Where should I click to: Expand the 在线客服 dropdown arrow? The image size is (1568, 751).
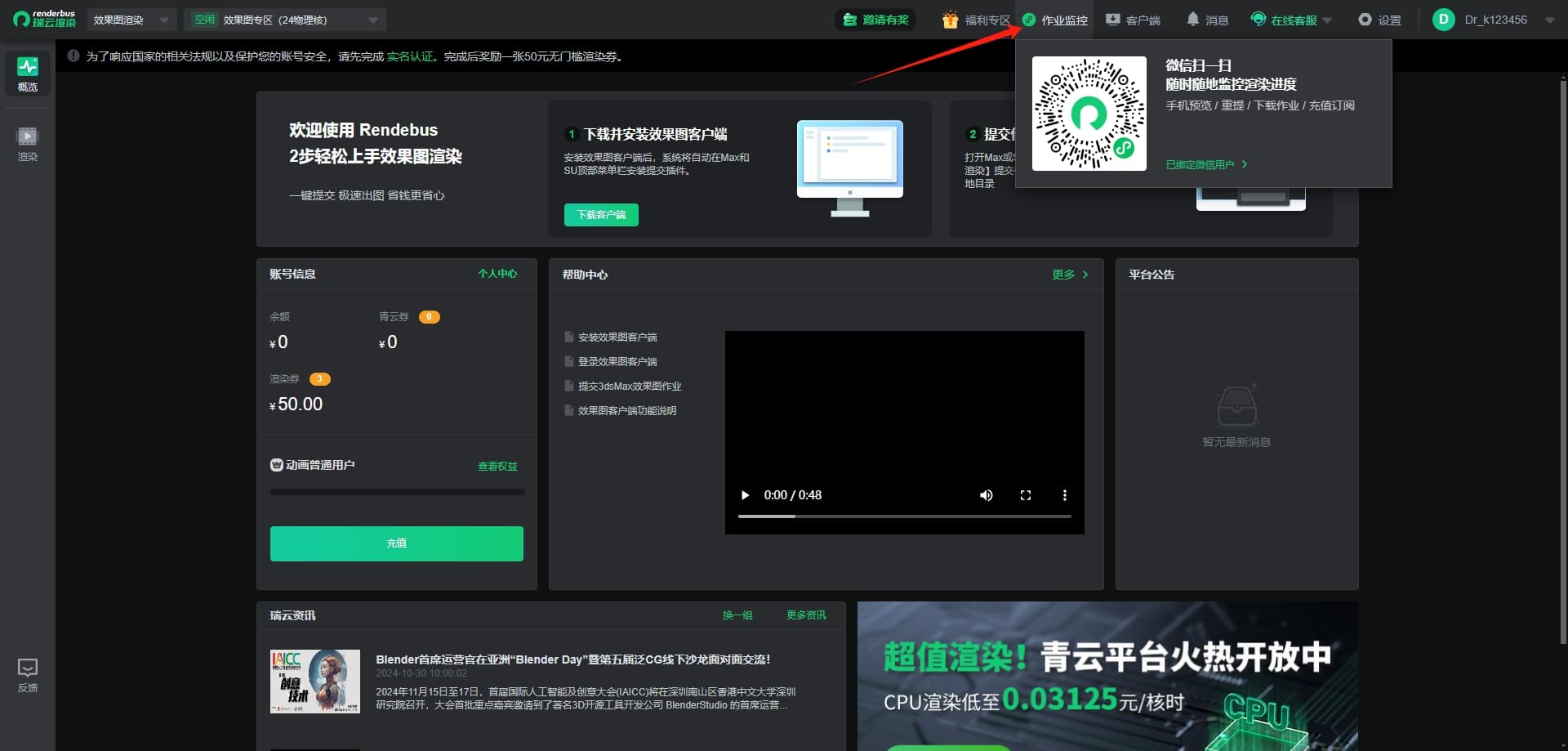[x=1327, y=20]
